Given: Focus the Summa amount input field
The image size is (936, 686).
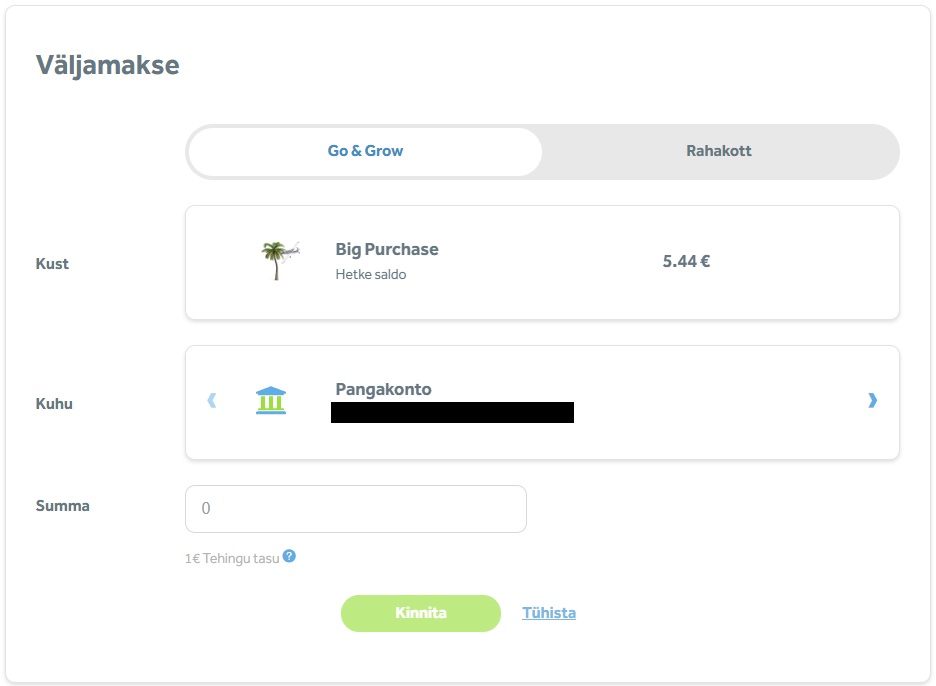Looking at the screenshot, I should (355, 509).
